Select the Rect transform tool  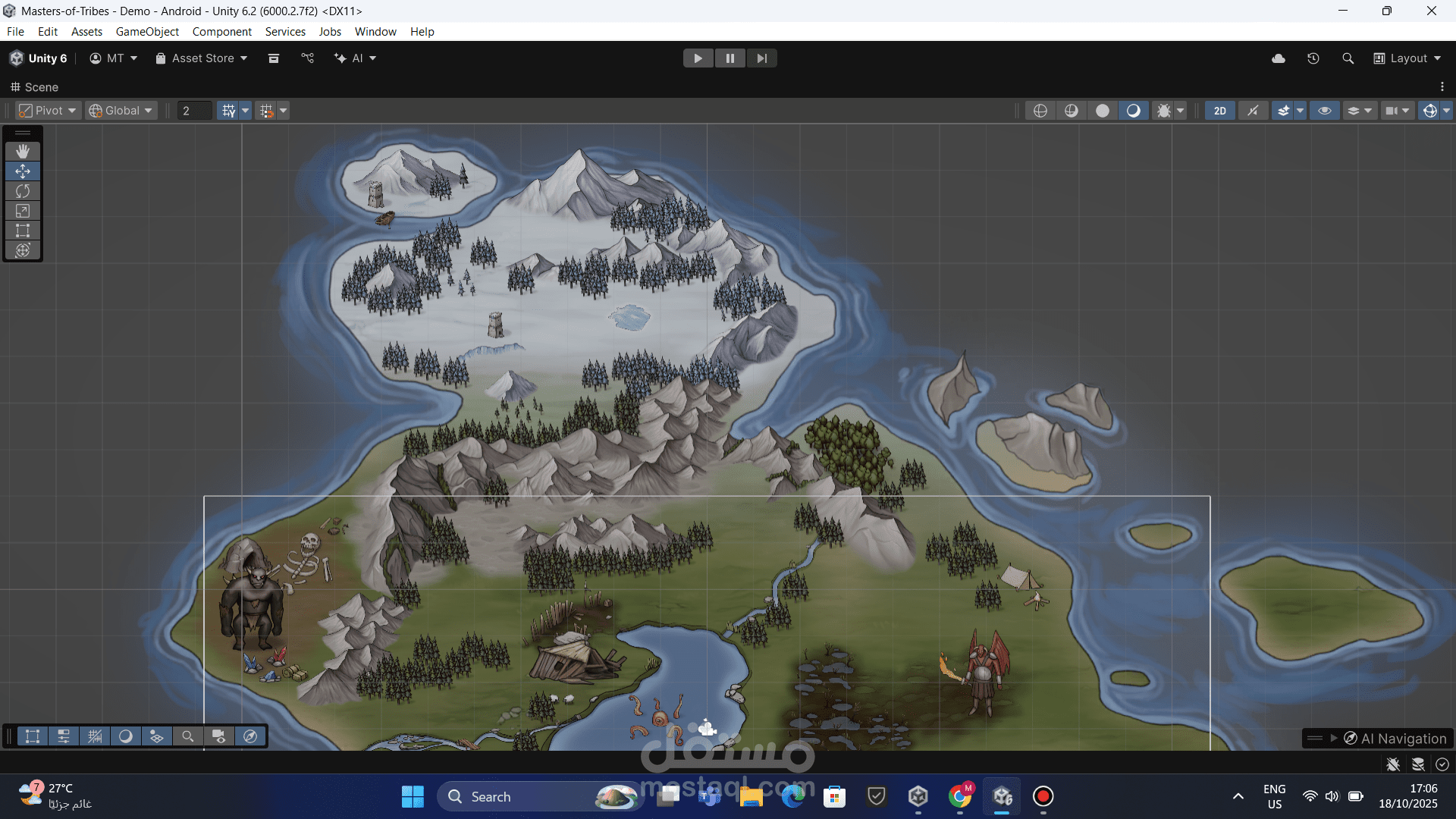[x=23, y=231]
